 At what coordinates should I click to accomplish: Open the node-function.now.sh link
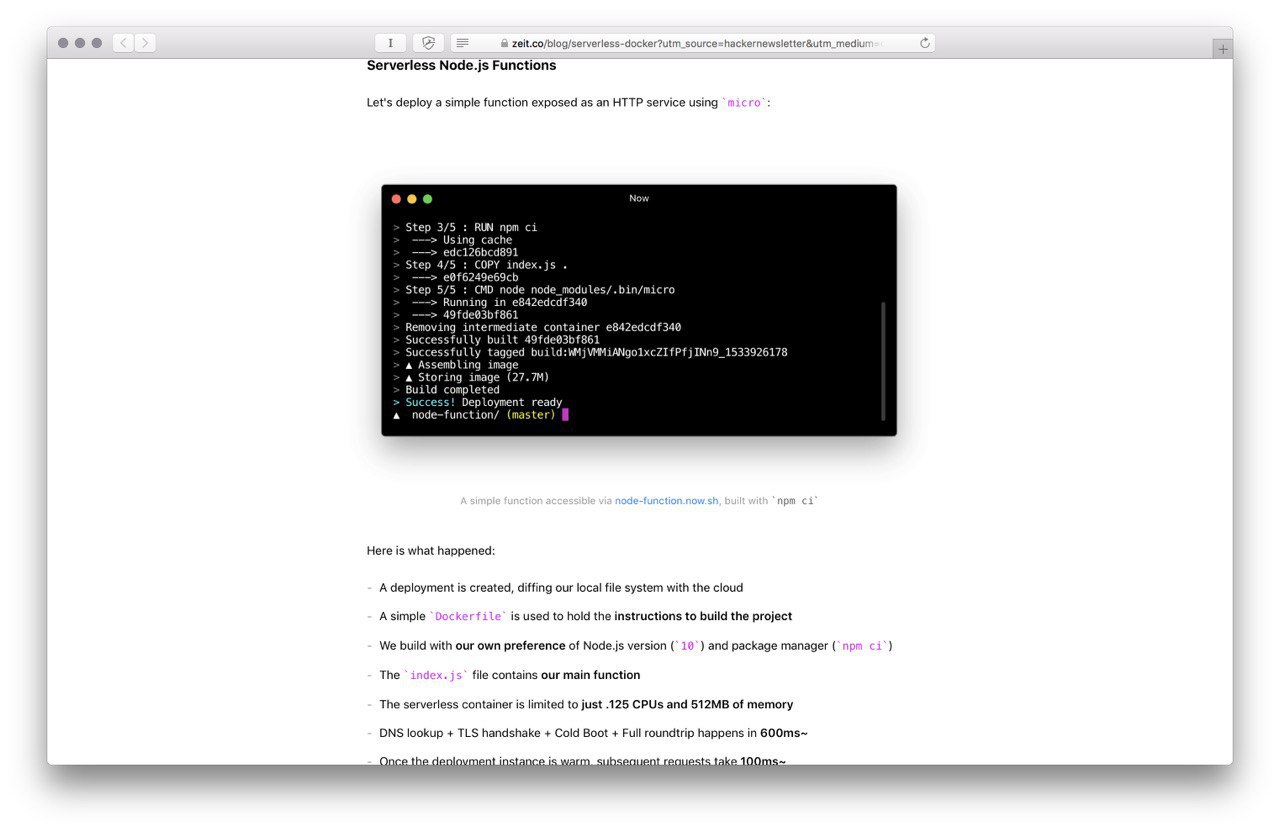(x=666, y=501)
